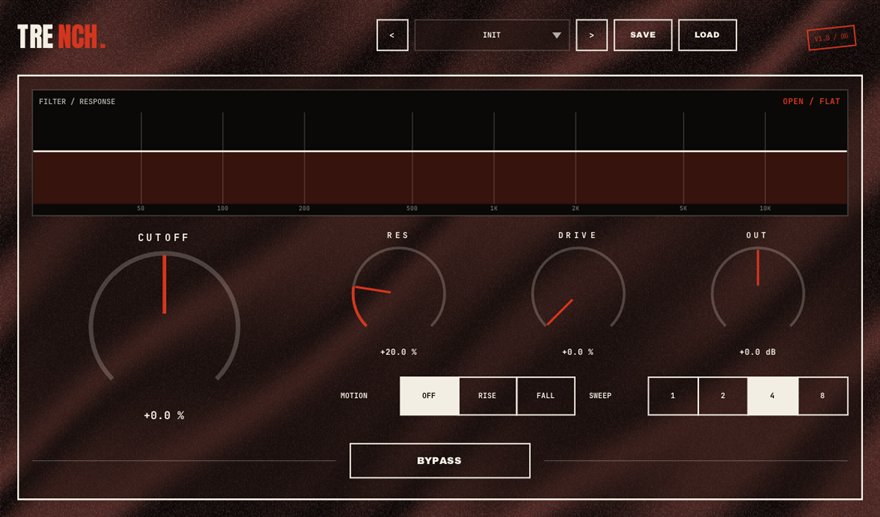The image size is (880, 517).
Task: Save the current preset
Action: tap(643, 35)
